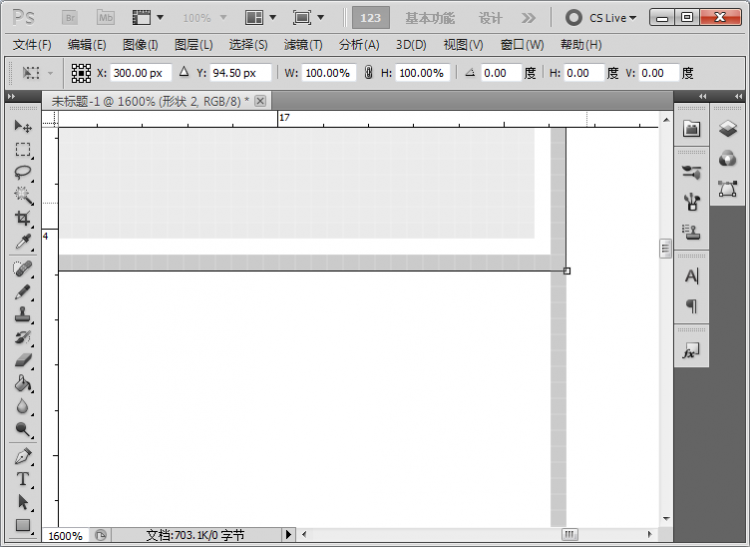This screenshot has width=750, height=547.
Task: Open the Channels panel icon
Action: tap(728, 158)
